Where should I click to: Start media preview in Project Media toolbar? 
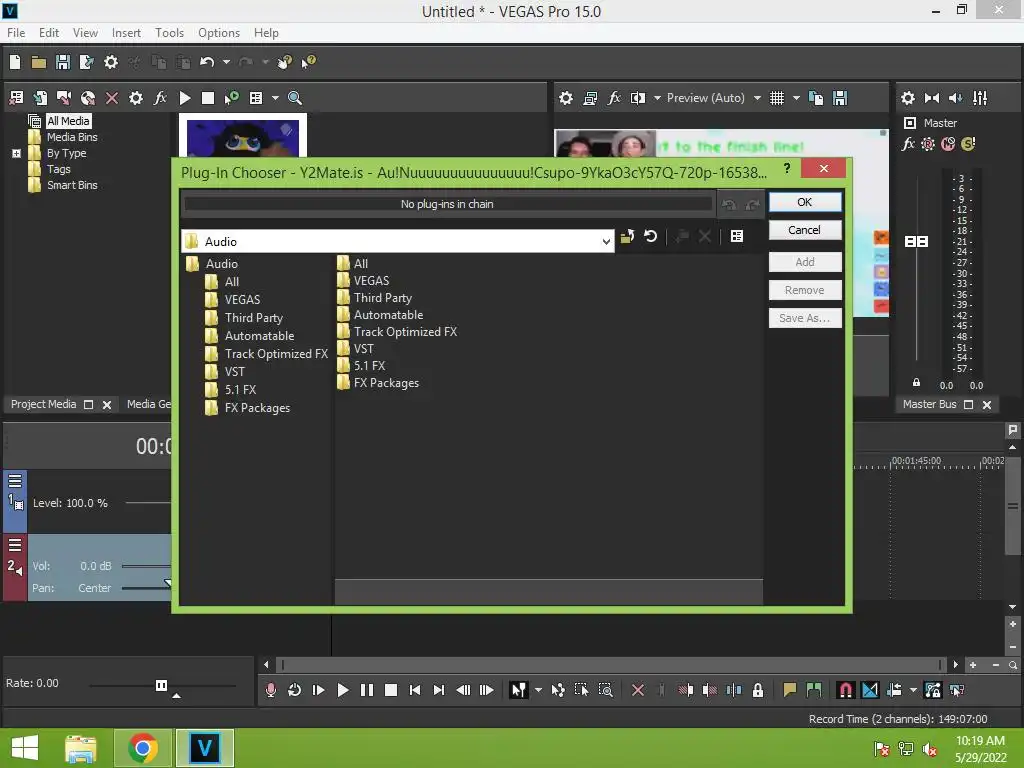[x=185, y=98]
